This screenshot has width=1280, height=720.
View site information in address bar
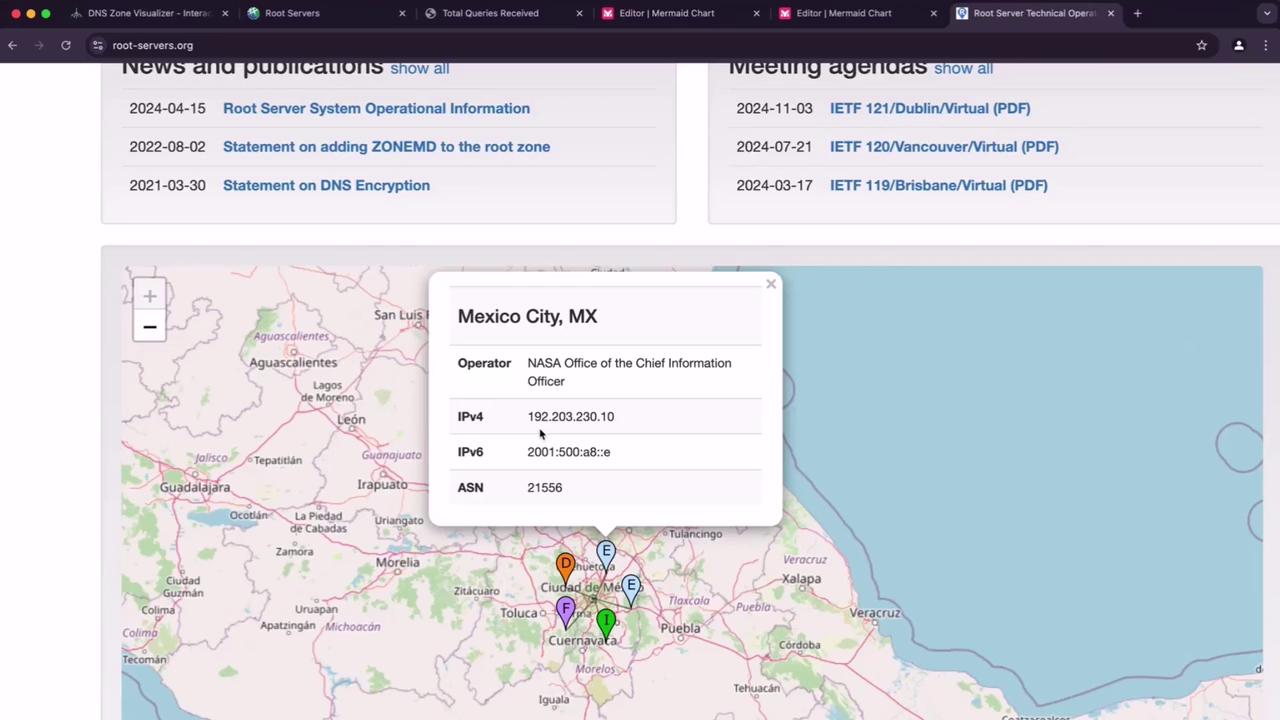[97, 45]
